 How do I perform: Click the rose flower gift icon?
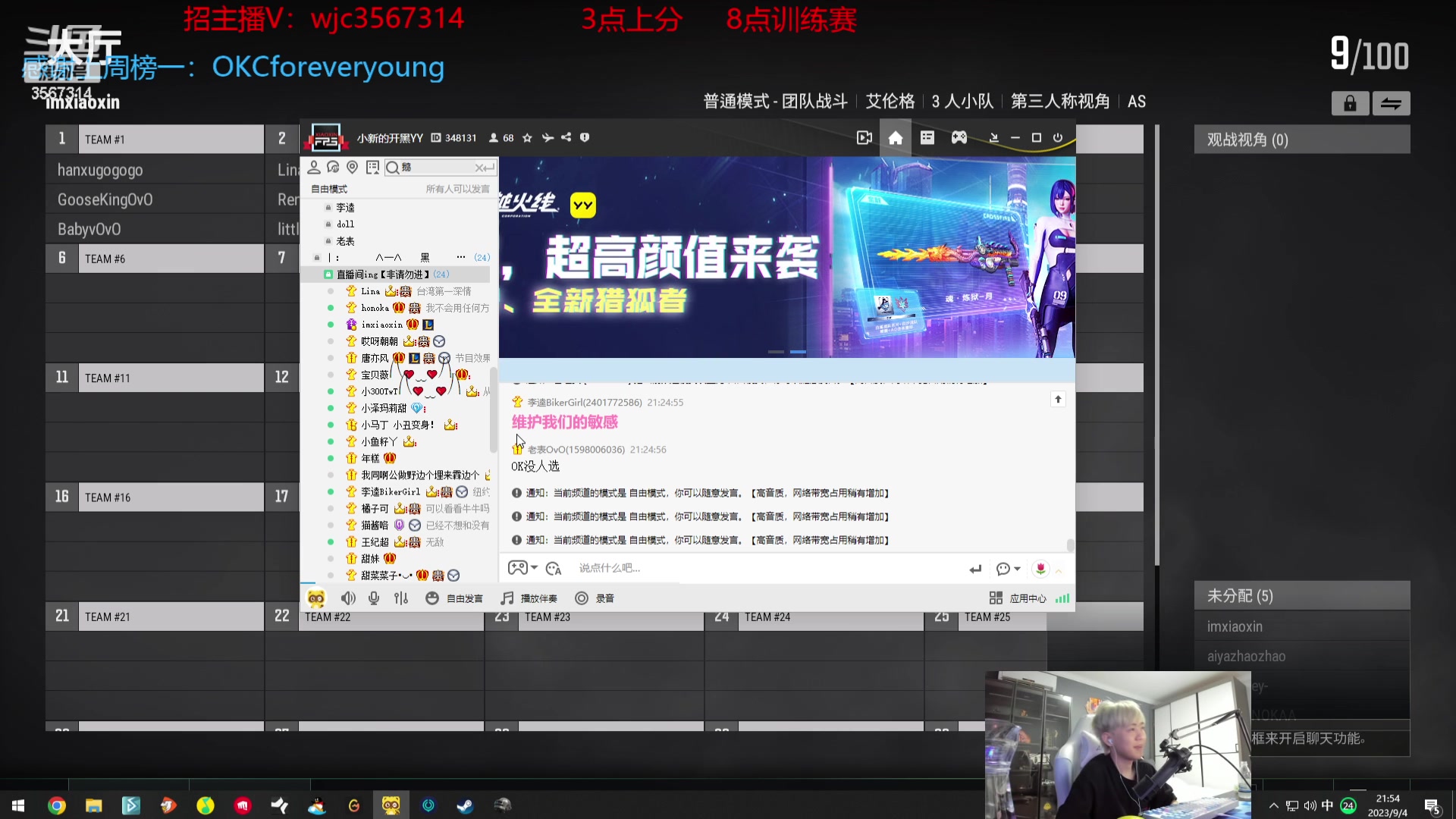[x=1040, y=569]
